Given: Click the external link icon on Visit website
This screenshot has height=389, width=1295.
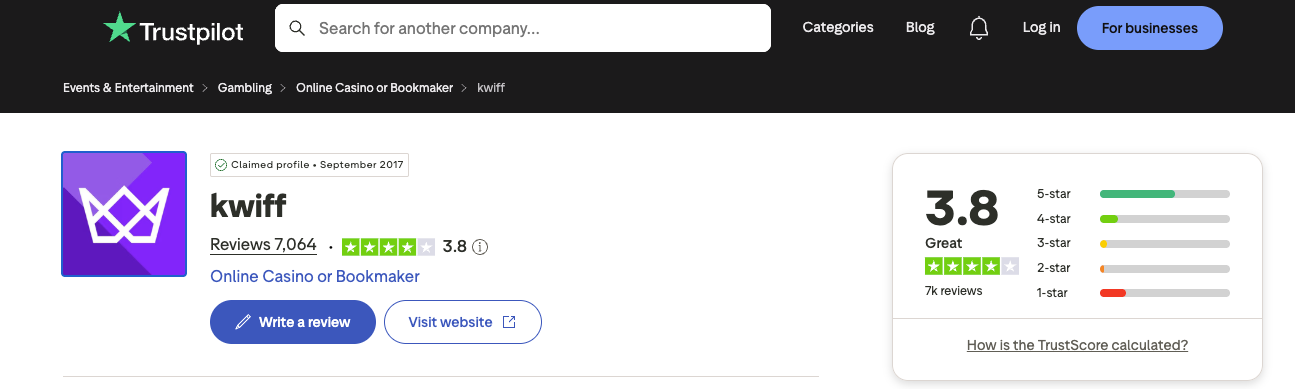Looking at the screenshot, I should [509, 322].
